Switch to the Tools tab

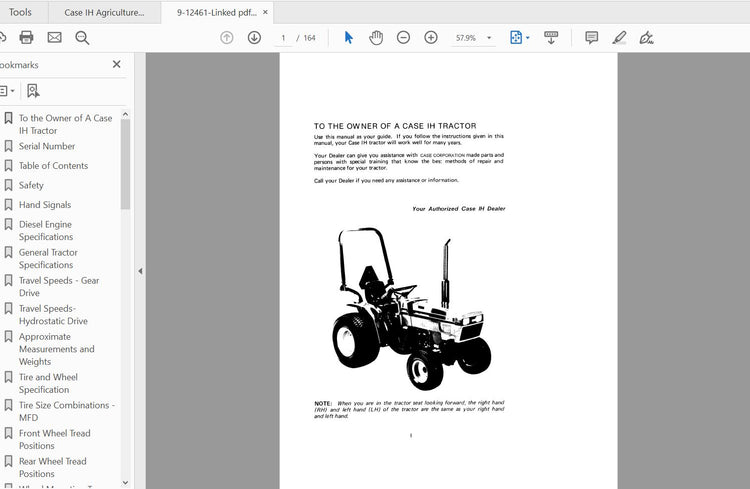click(20, 12)
